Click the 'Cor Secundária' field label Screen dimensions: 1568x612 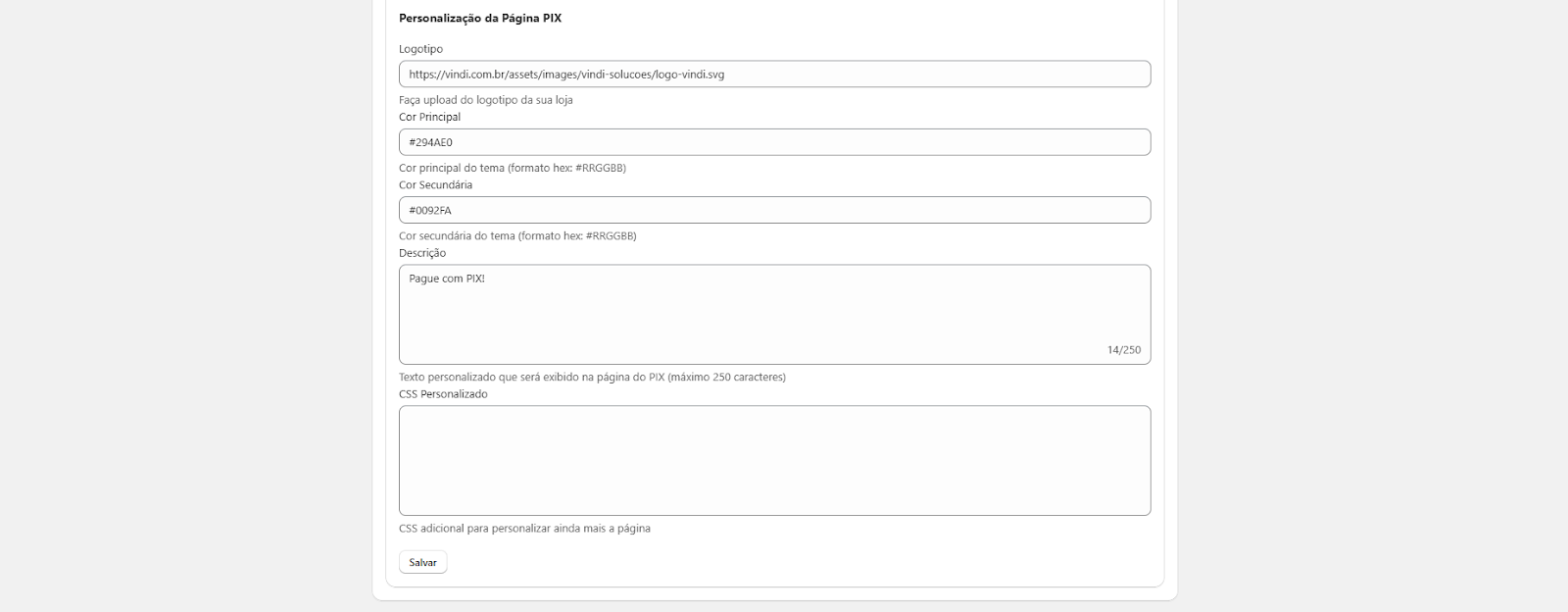pyautogui.click(x=435, y=184)
